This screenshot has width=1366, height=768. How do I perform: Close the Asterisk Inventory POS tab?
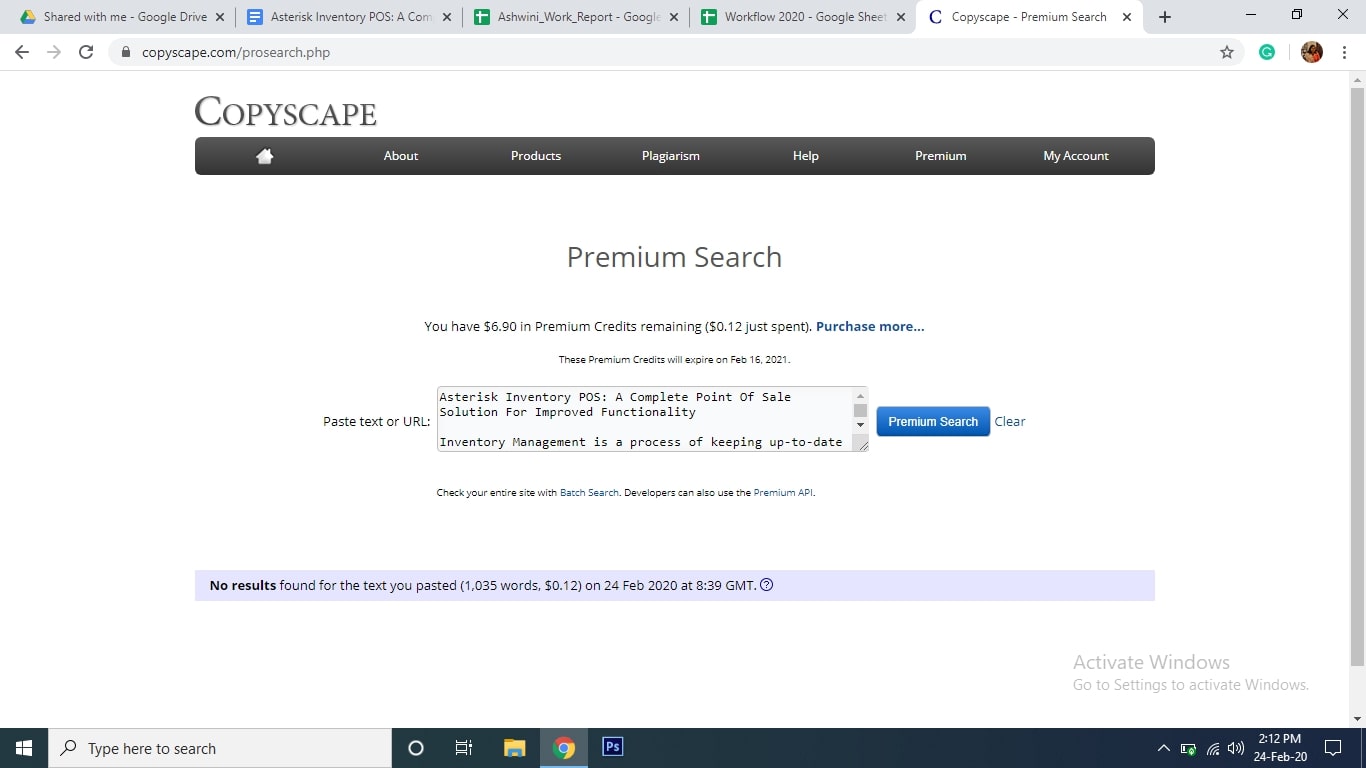[446, 17]
